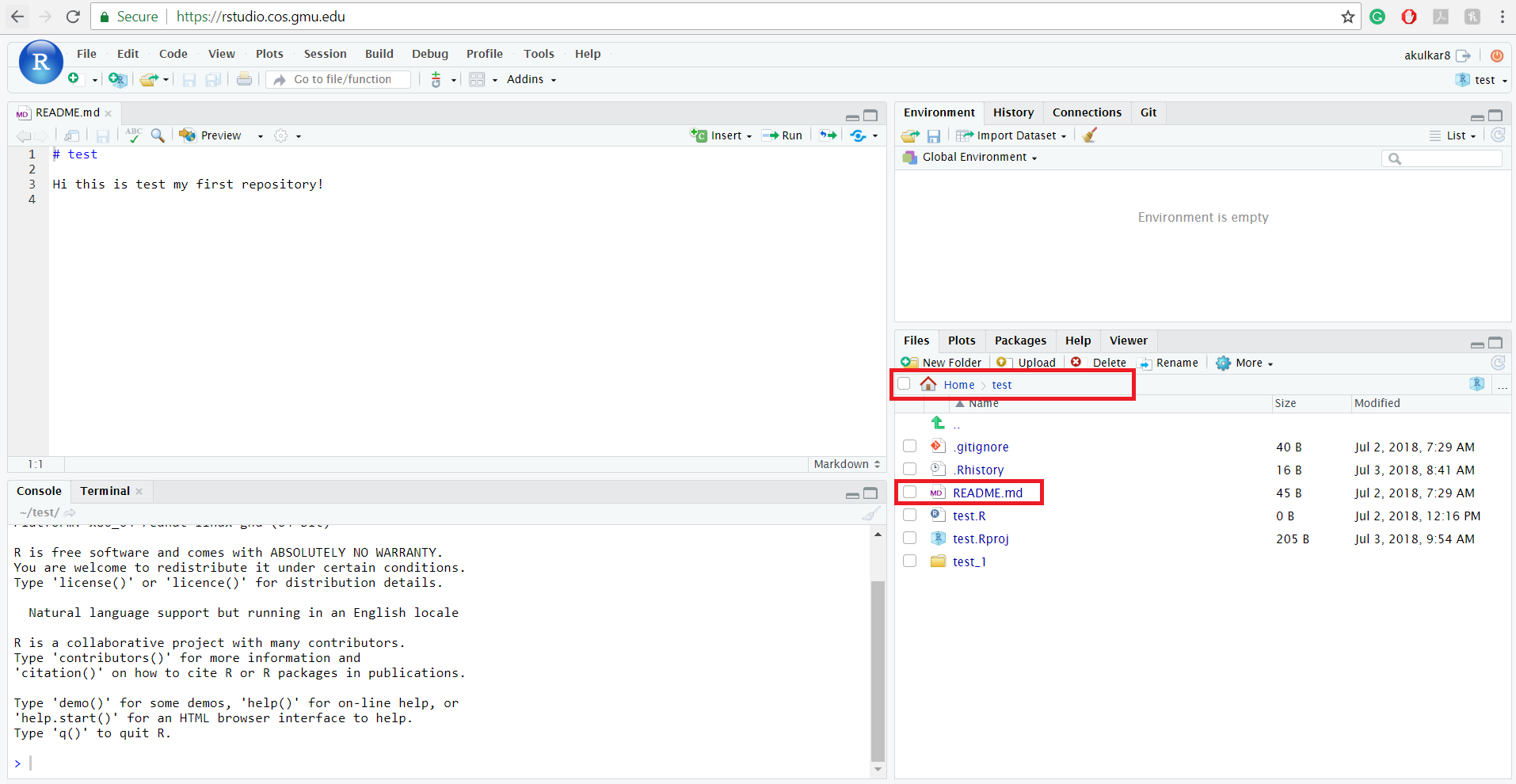Load workspace in Environment pane
This screenshot has width=1516, height=784.
click(910, 135)
